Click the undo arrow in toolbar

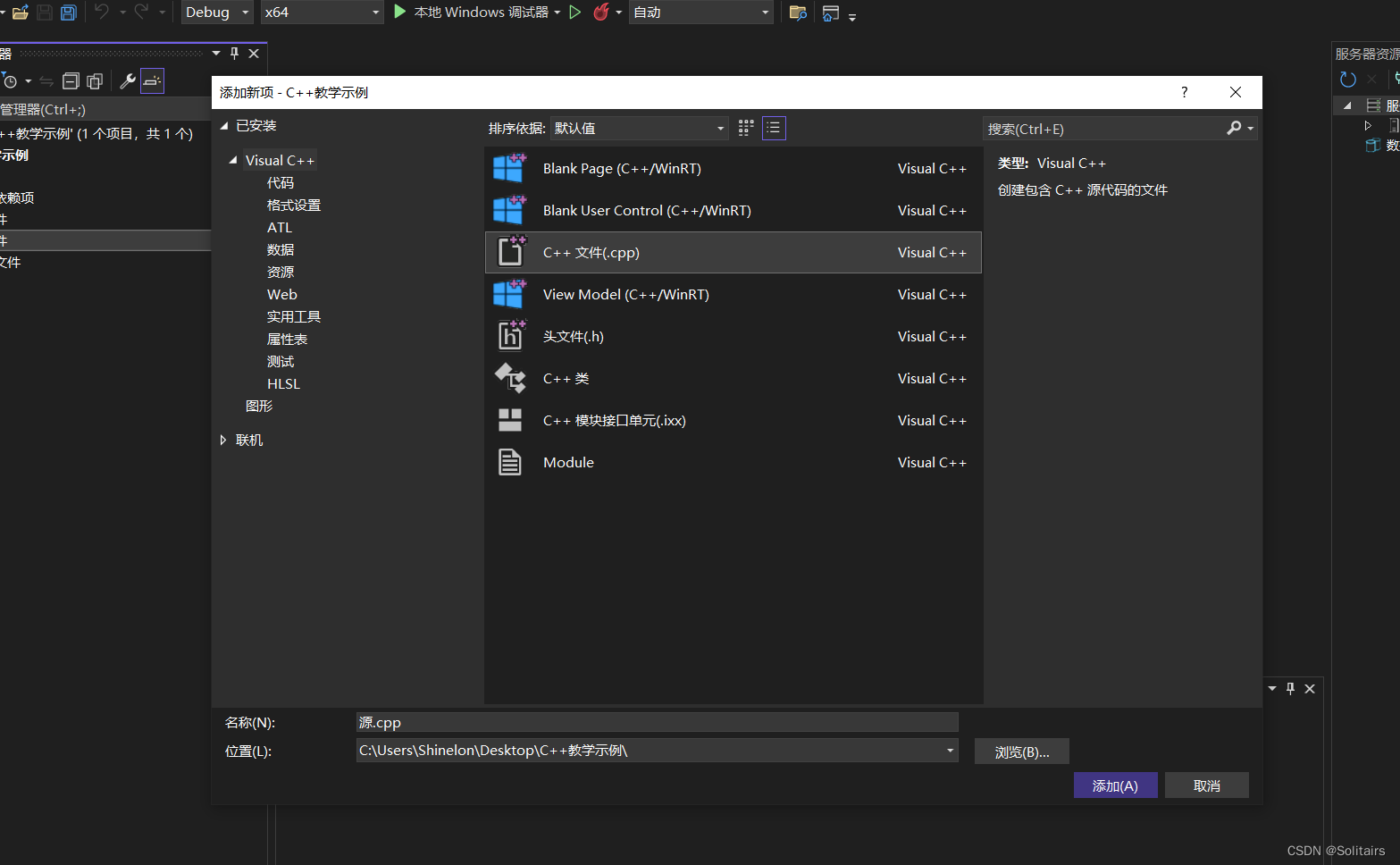point(101,12)
